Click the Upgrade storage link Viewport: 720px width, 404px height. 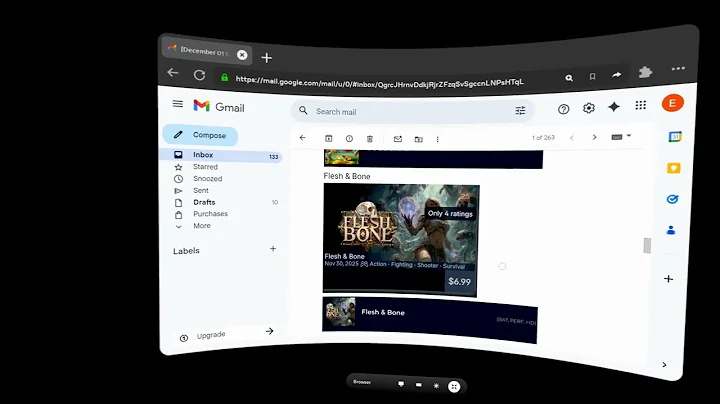tap(211, 335)
